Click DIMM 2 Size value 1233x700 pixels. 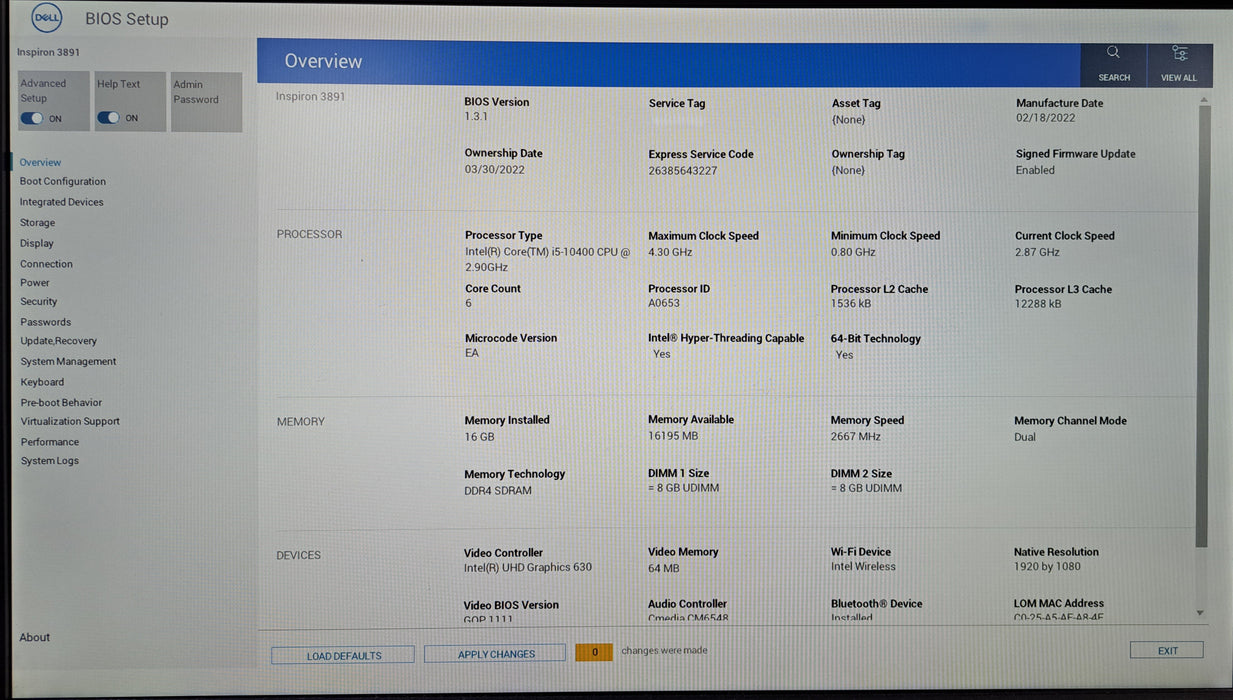(x=867, y=488)
